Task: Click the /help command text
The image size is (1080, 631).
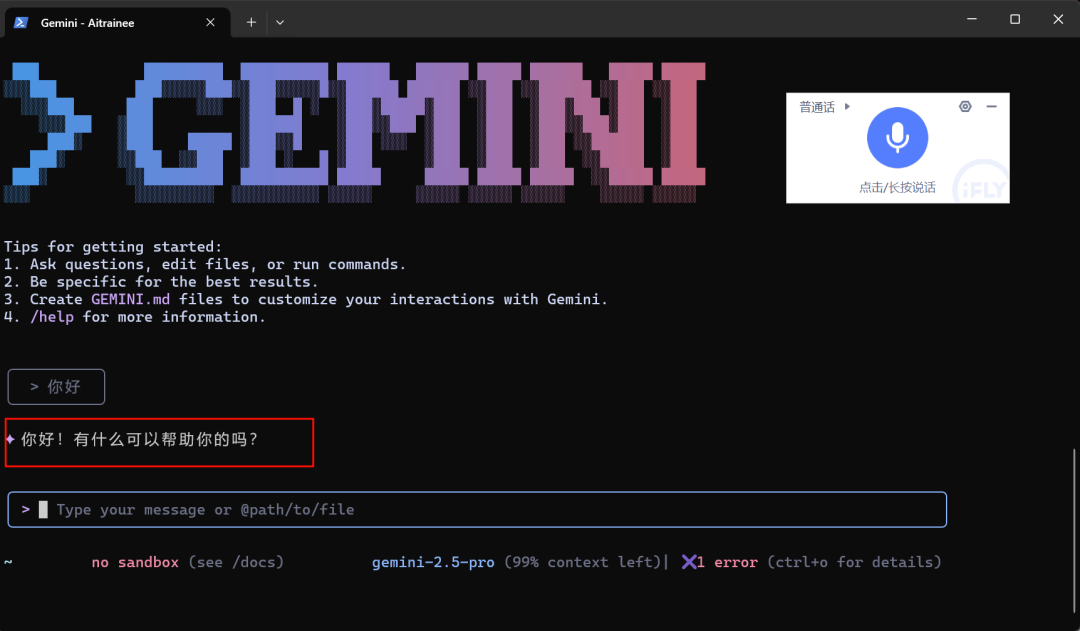Action: 52,317
